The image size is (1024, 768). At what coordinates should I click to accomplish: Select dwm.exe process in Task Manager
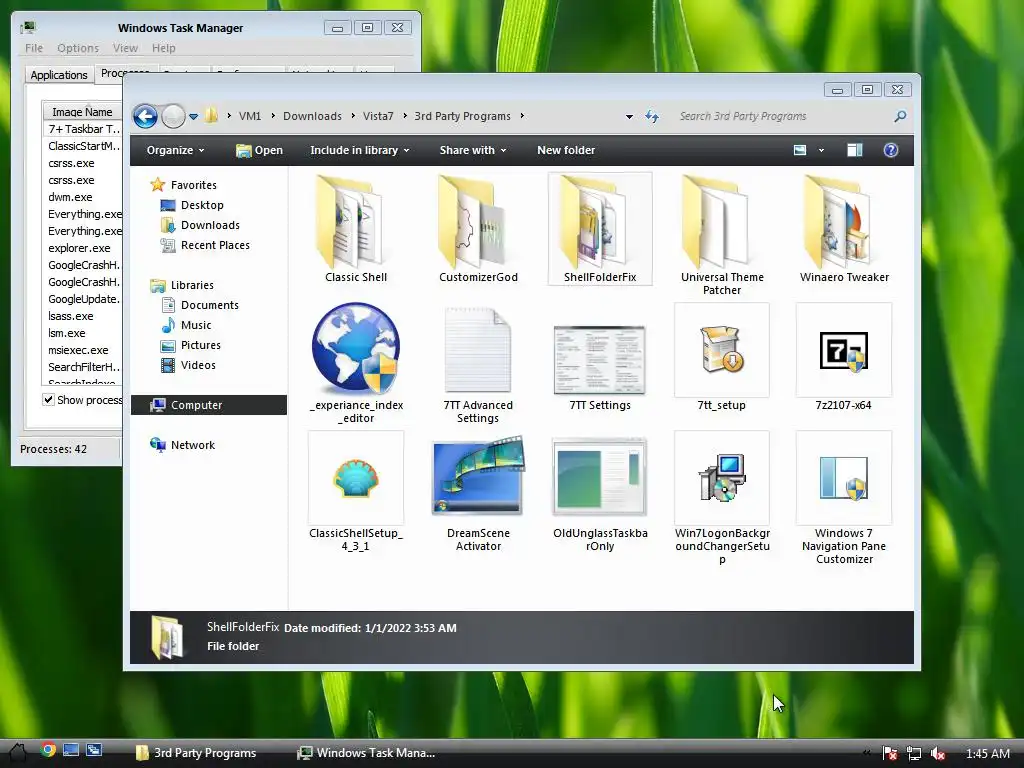(x=71, y=197)
